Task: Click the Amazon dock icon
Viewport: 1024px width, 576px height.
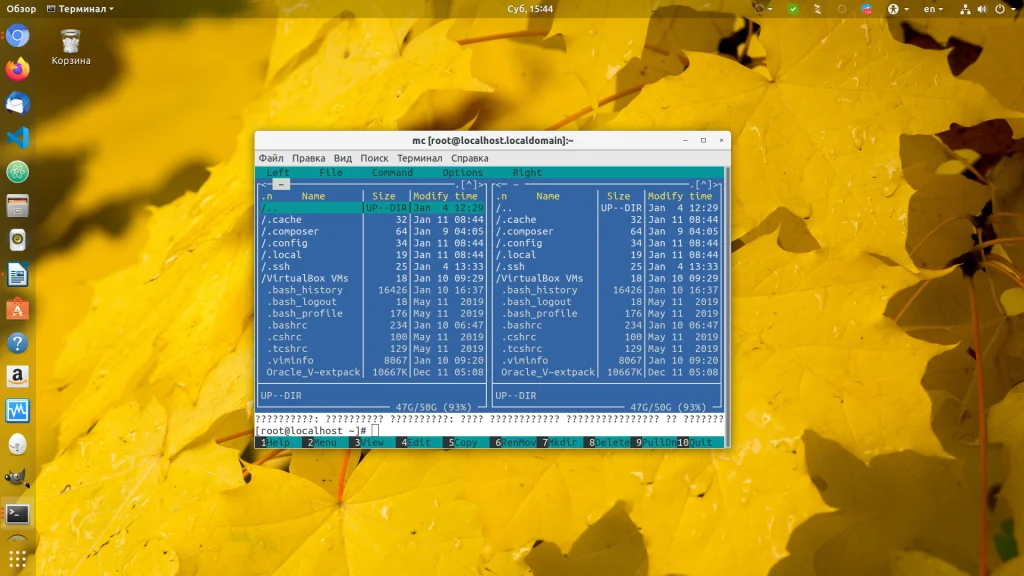Action: [17, 377]
